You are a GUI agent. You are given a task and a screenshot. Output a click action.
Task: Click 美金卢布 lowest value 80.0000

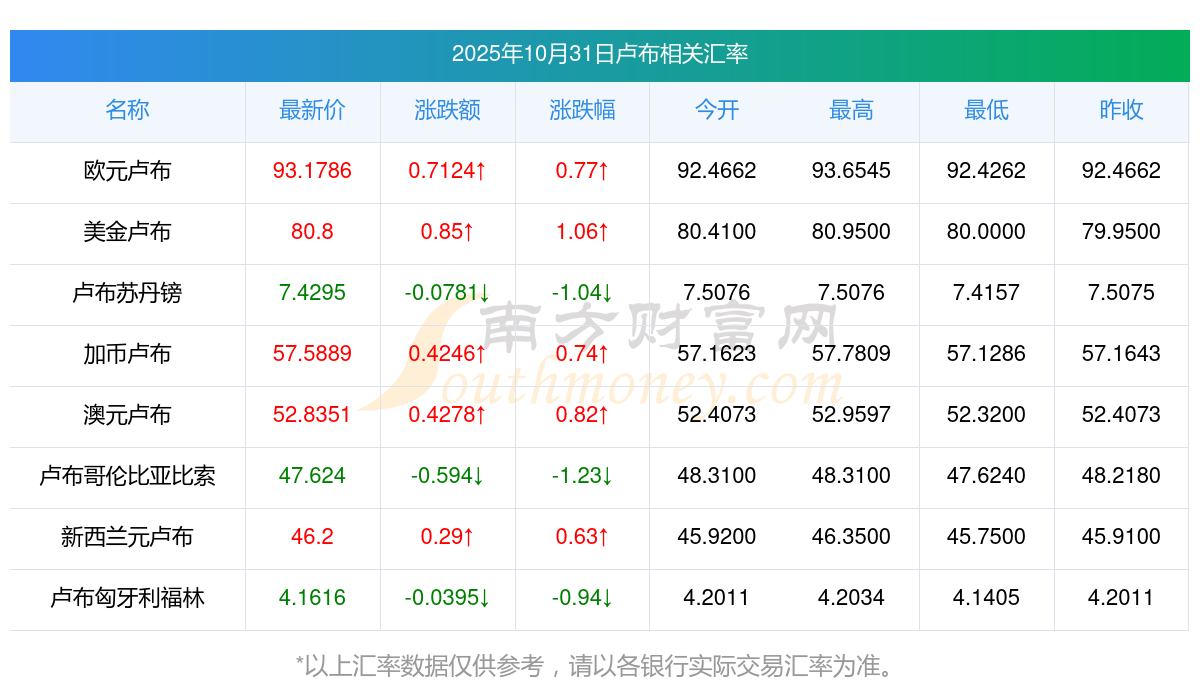tap(986, 232)
